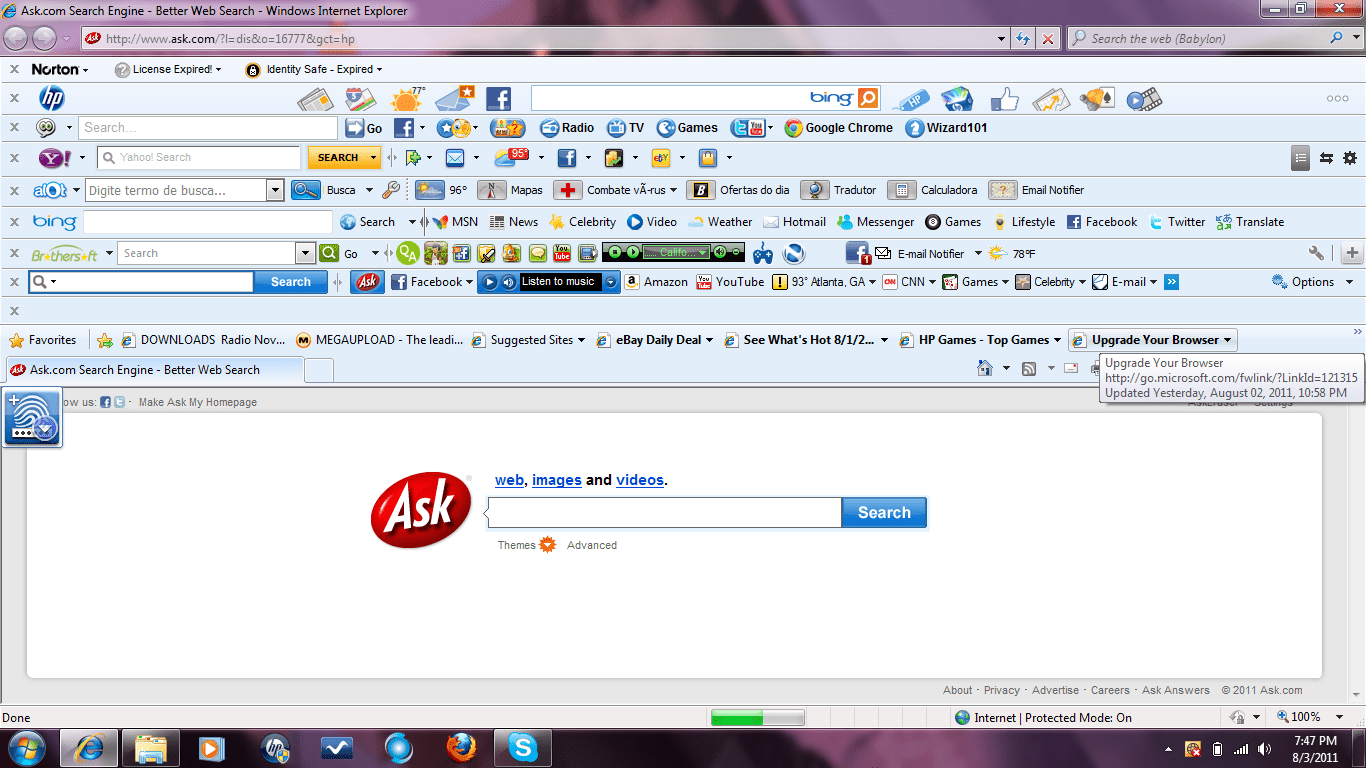This screenshot has height=768, width=1366.
Task: Click the thumbs-up icon on the HP toolbar
Action: (x=1004, y=99)
